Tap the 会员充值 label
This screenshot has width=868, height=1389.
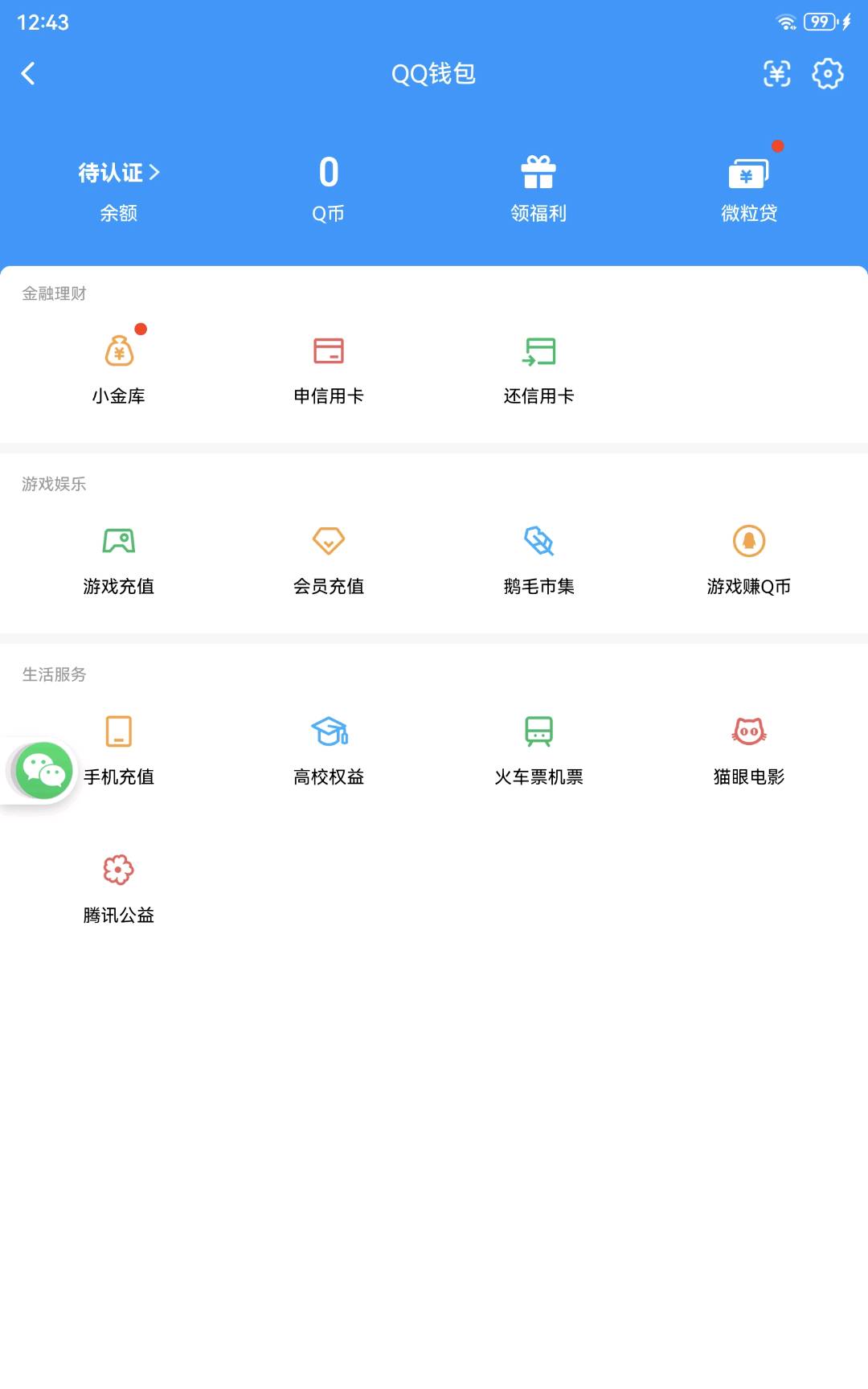(x=329, y=587)
